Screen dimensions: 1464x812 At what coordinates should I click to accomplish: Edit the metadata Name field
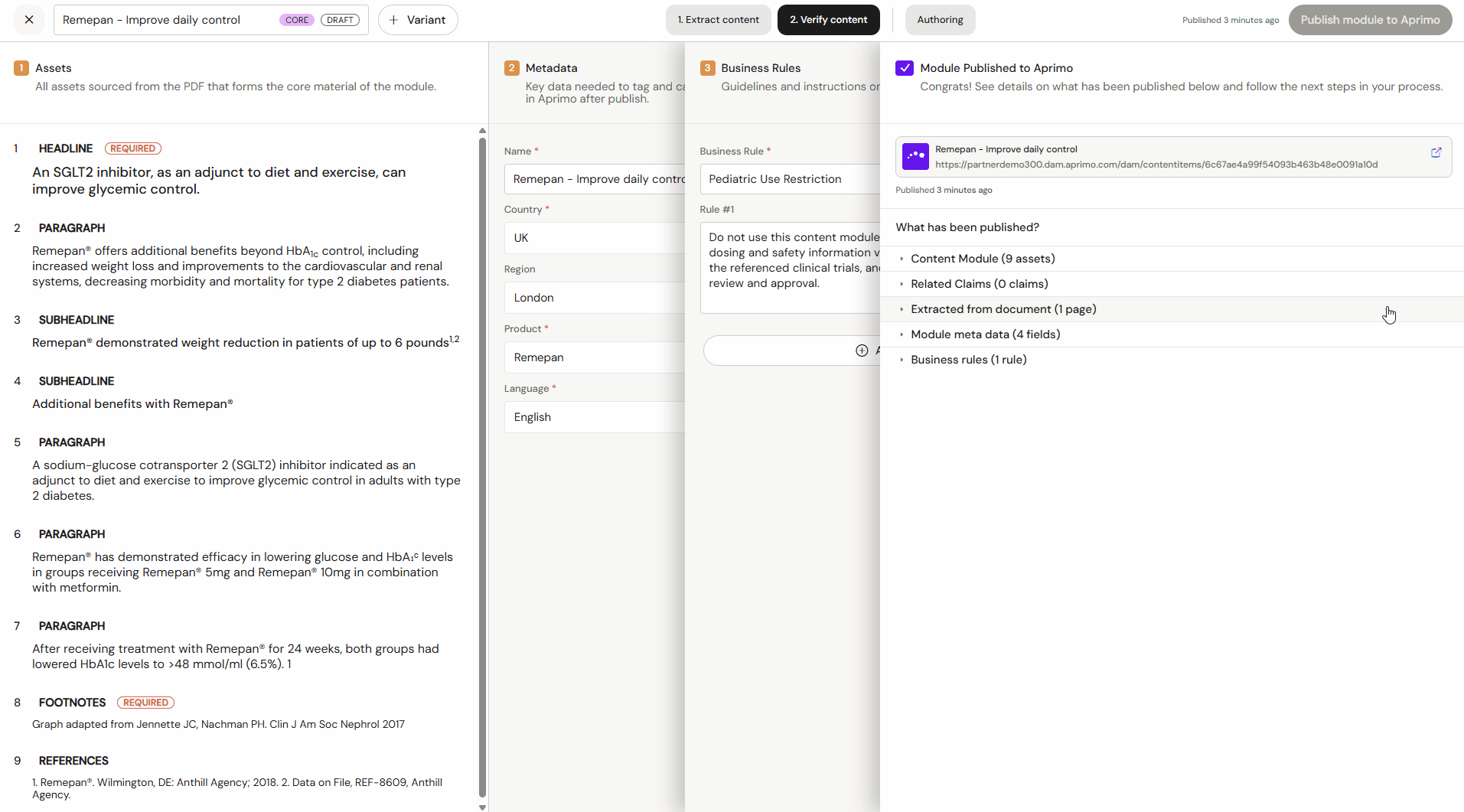(595, 179)
